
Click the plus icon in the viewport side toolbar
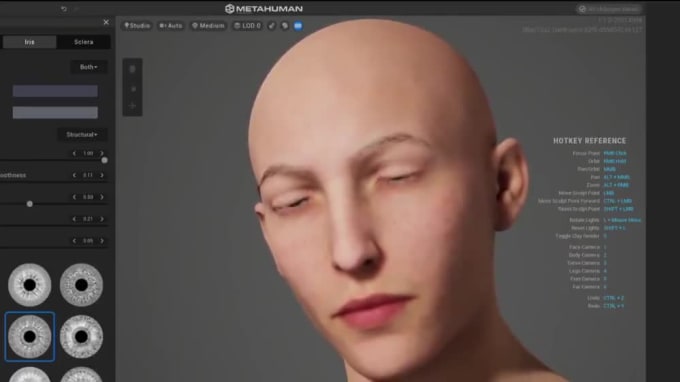133,106
